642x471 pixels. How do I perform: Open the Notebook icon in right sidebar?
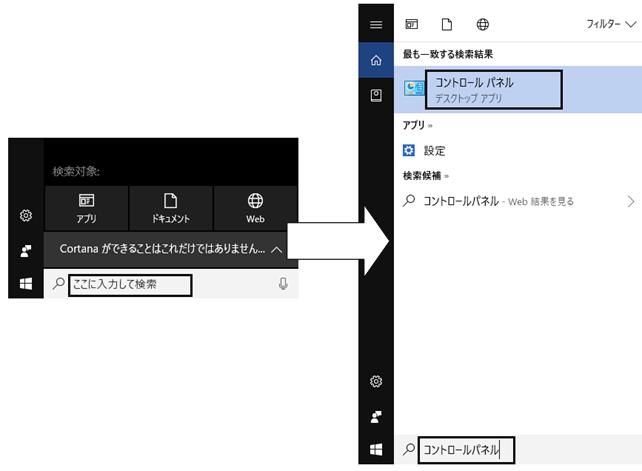point(376,95)
